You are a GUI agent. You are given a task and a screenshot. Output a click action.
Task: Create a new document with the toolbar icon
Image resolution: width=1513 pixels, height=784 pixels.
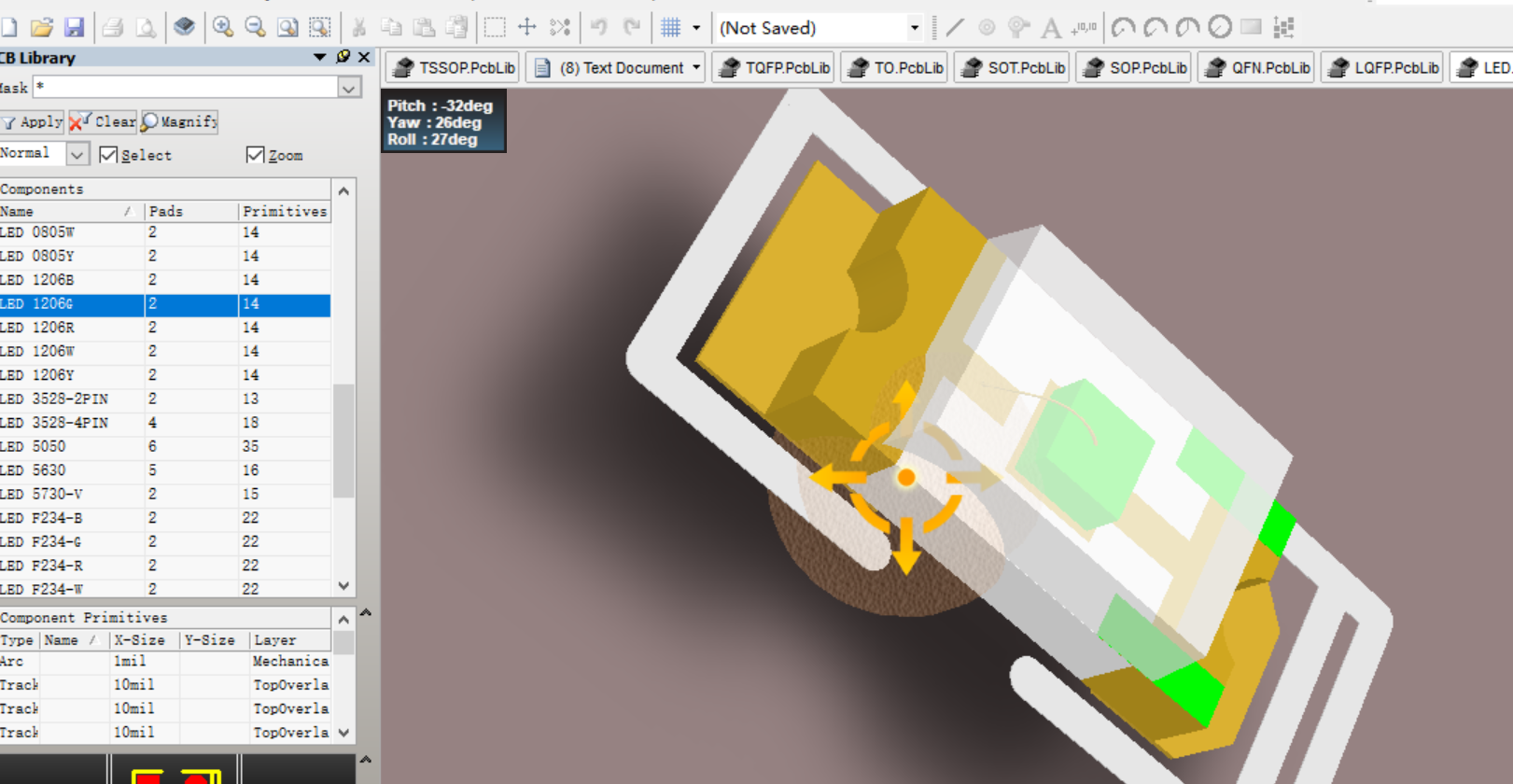point(9,27)
